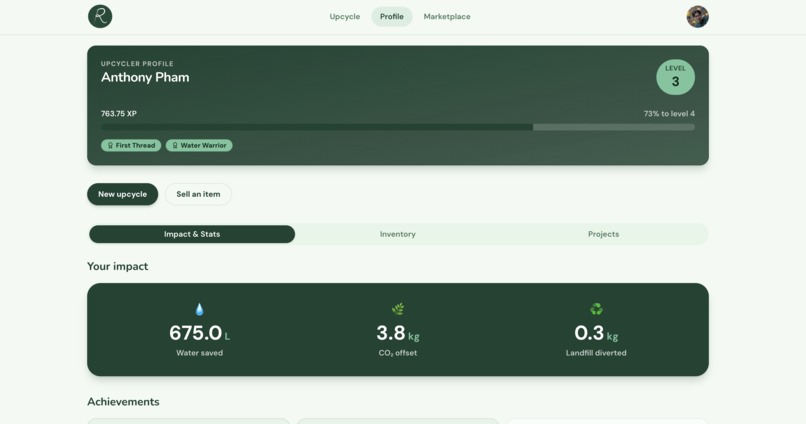Image resolution: width=806 pixels, height=424 pixels.
Task: Open the Marketplace page
Action: [x=447, y=16]
